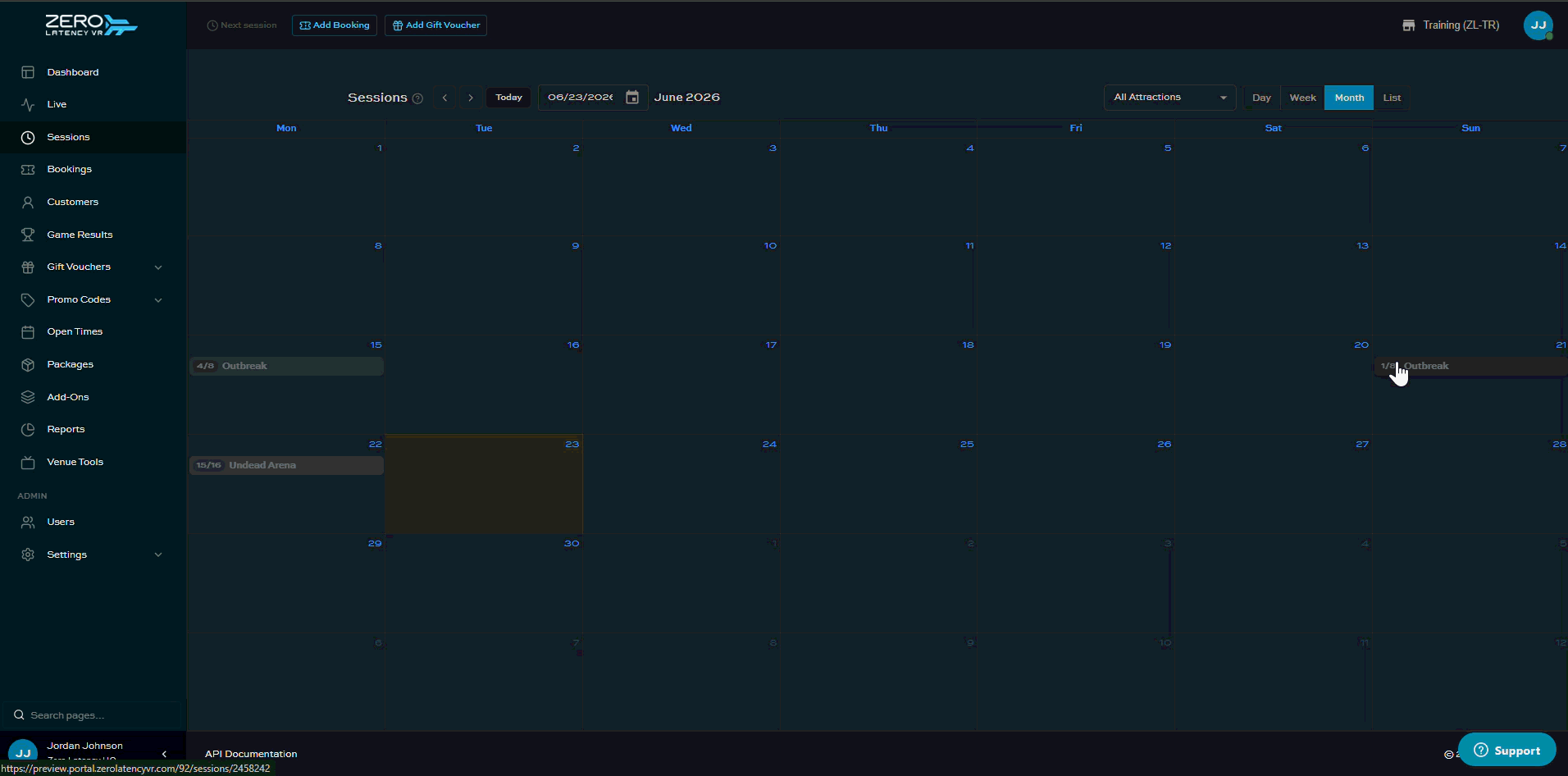Open the Dashboard icon in sidebar
This screenshot has width=1568, height=776.
pos(28,72)
